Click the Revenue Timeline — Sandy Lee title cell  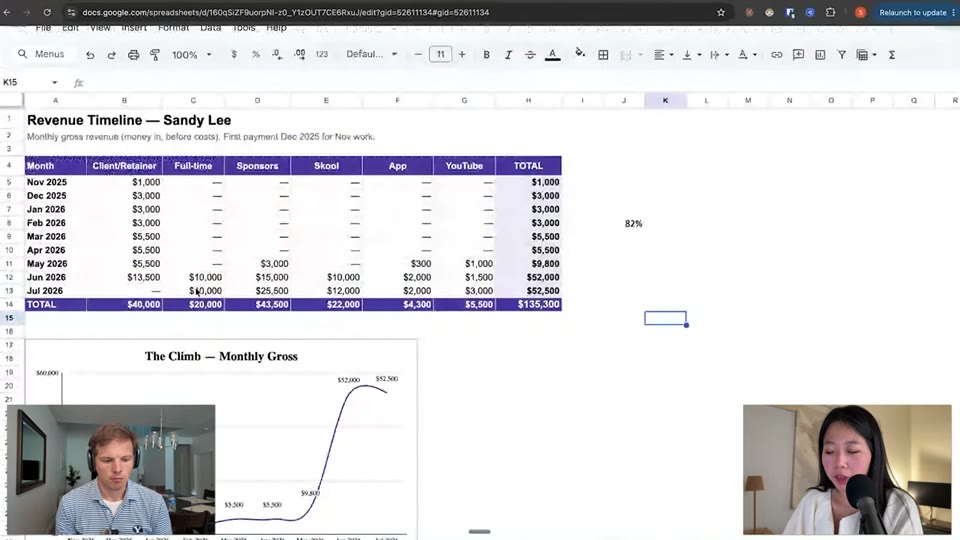tap(129, 120)
